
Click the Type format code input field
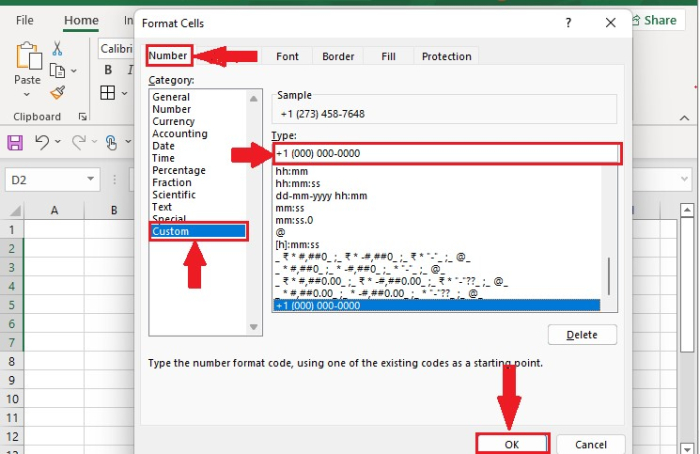(446, 154)
